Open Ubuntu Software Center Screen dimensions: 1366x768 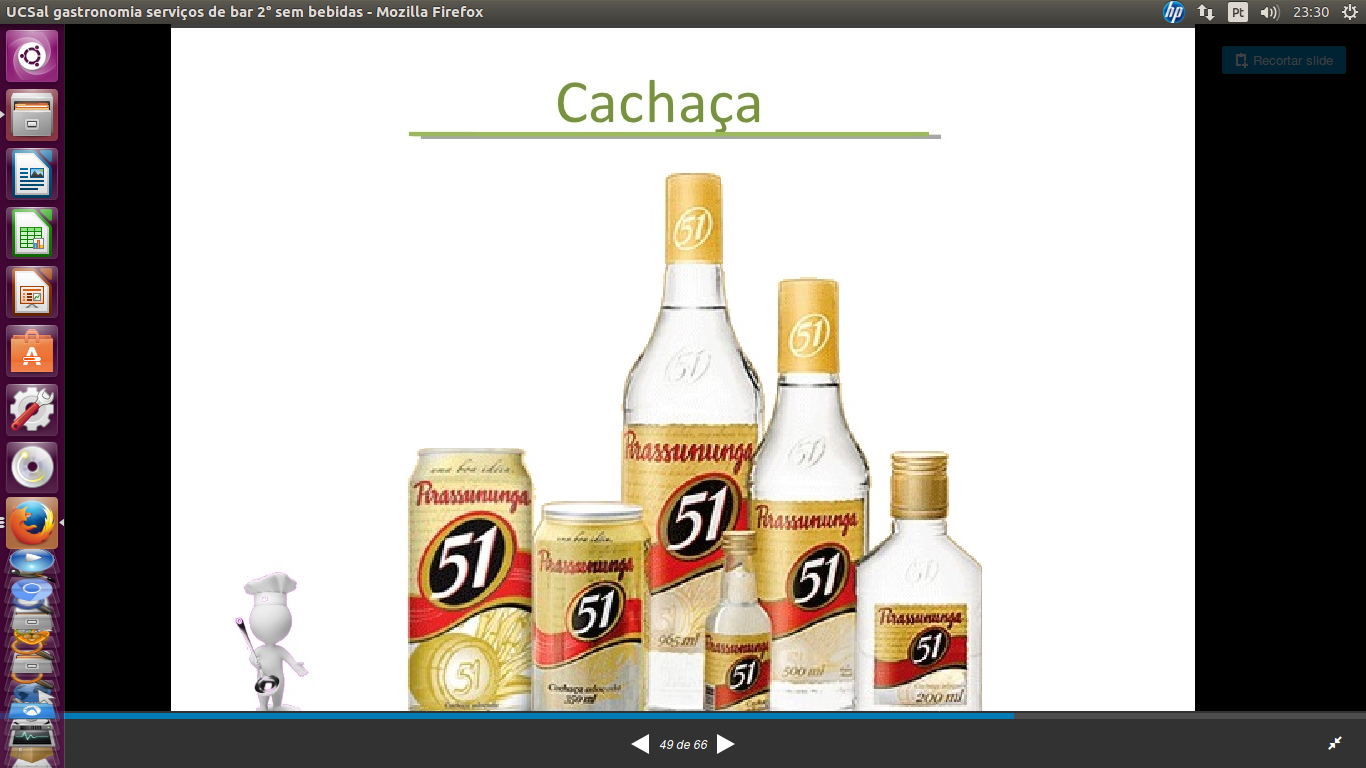[32, 351]
